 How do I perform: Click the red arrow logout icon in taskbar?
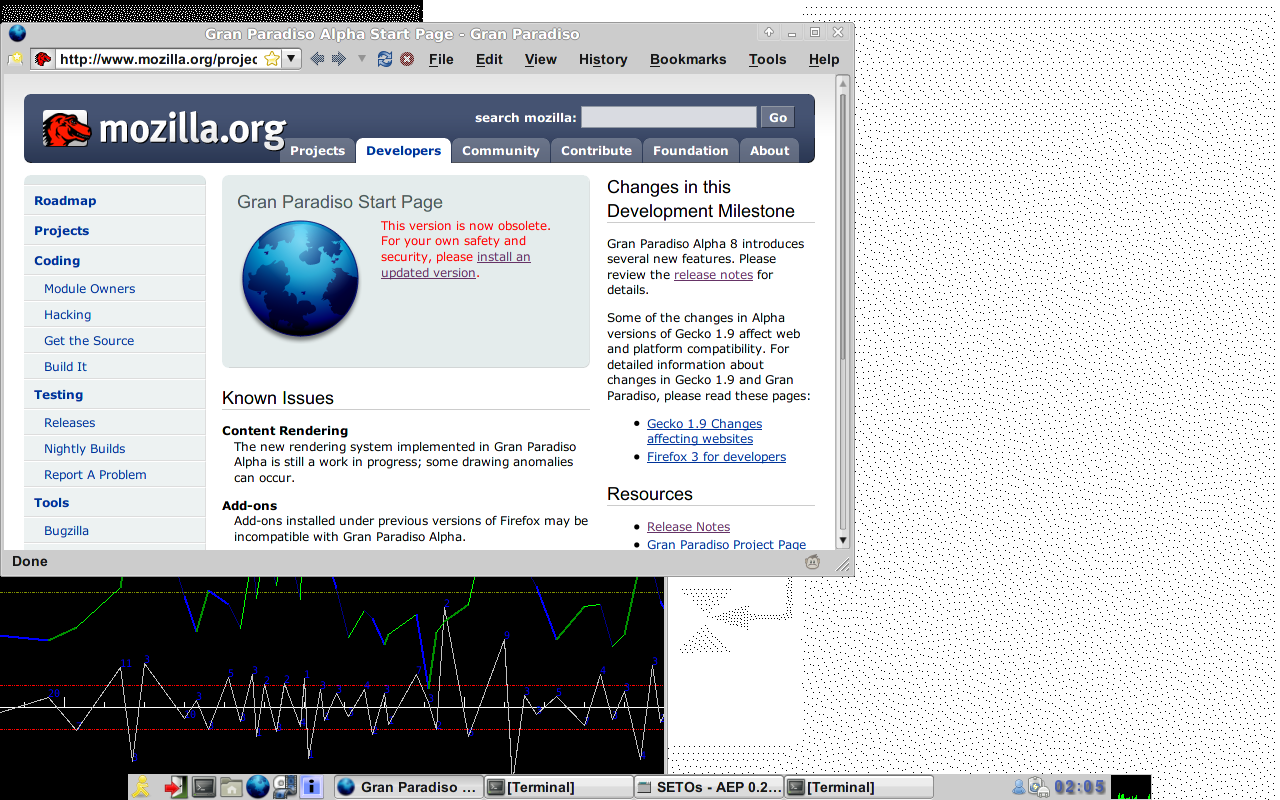click(x=175, y=787)
